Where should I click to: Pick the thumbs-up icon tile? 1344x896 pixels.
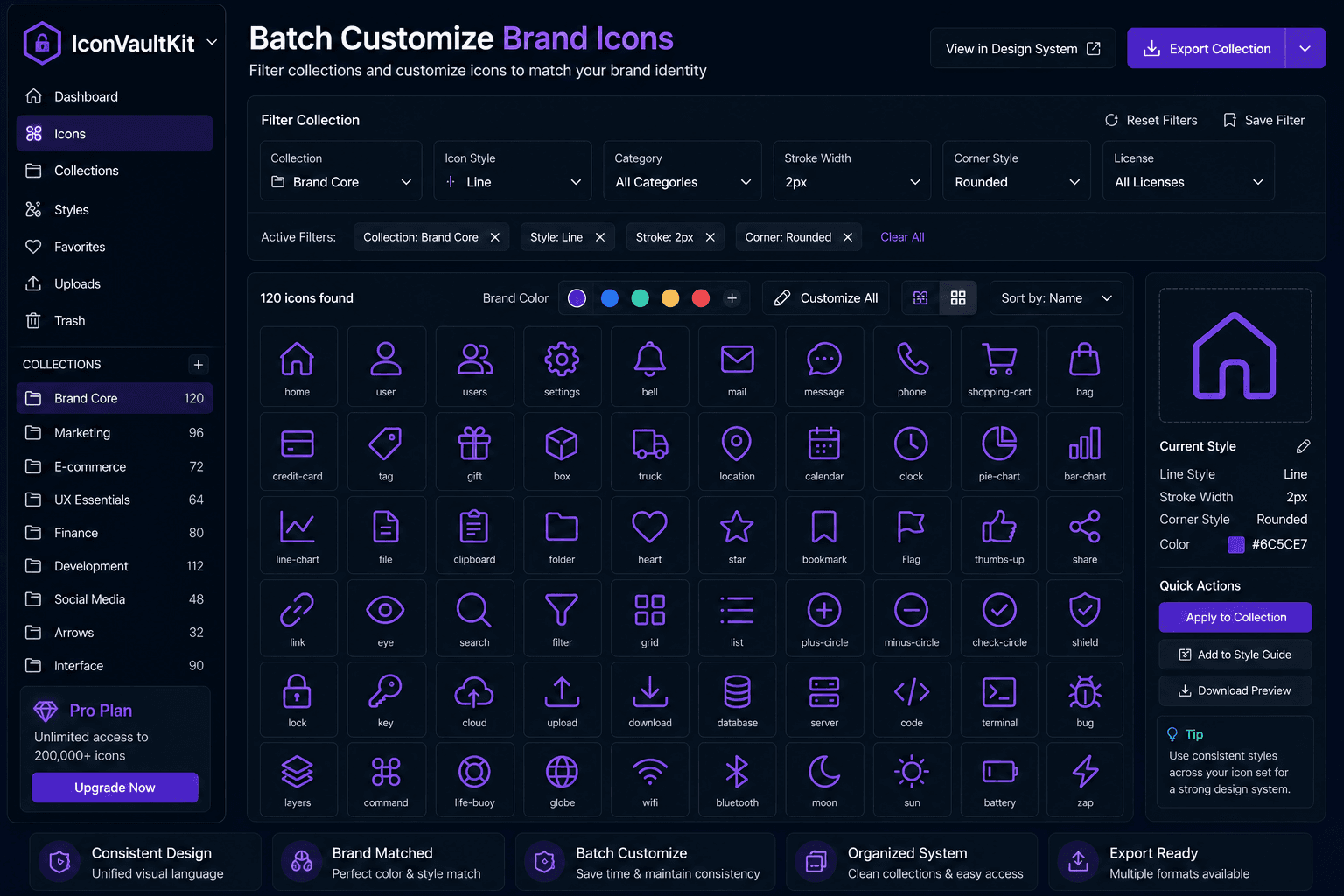999,535
